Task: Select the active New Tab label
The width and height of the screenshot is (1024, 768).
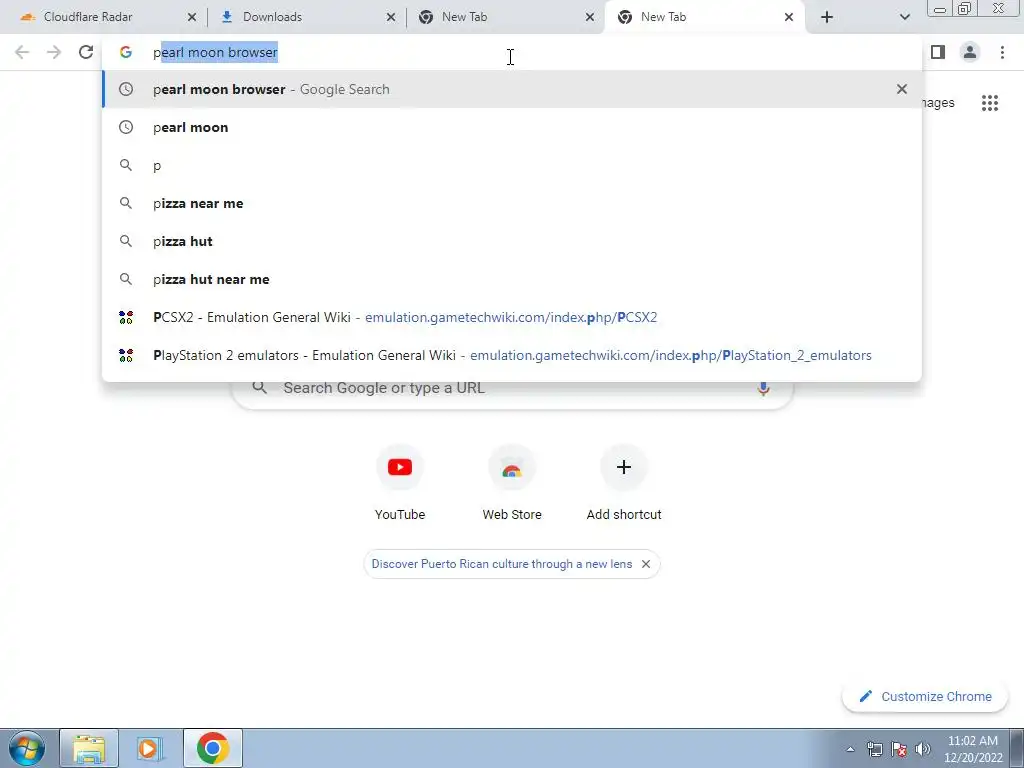Action: 664,18
